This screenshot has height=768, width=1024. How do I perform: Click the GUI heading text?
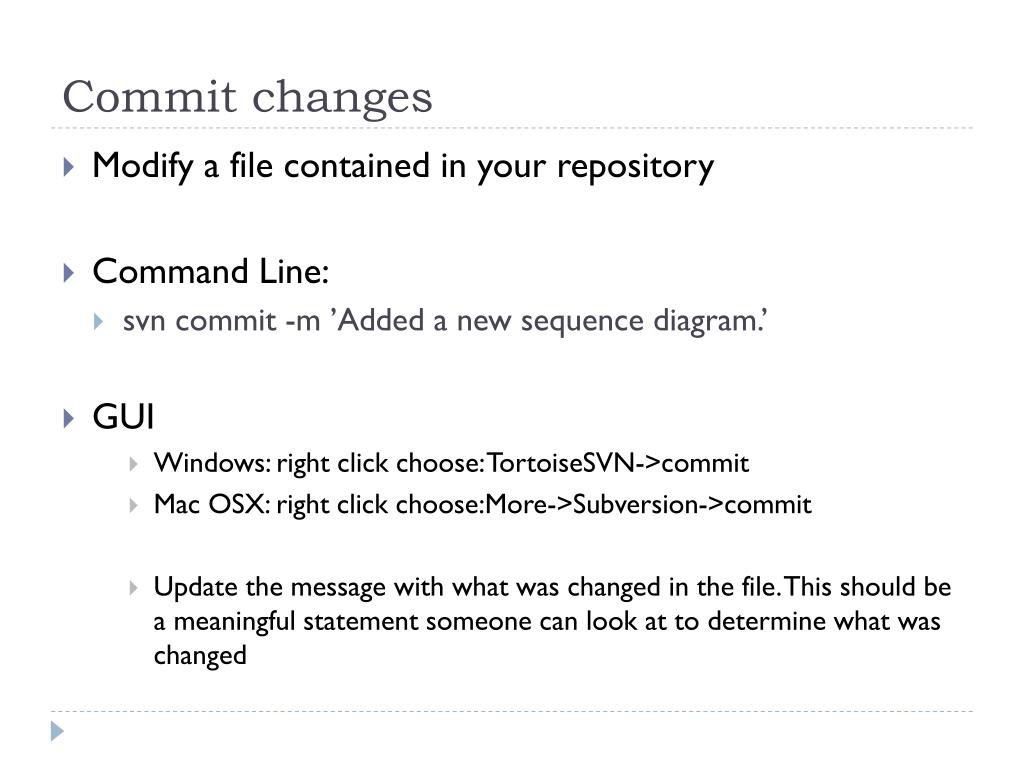(123, 417)
